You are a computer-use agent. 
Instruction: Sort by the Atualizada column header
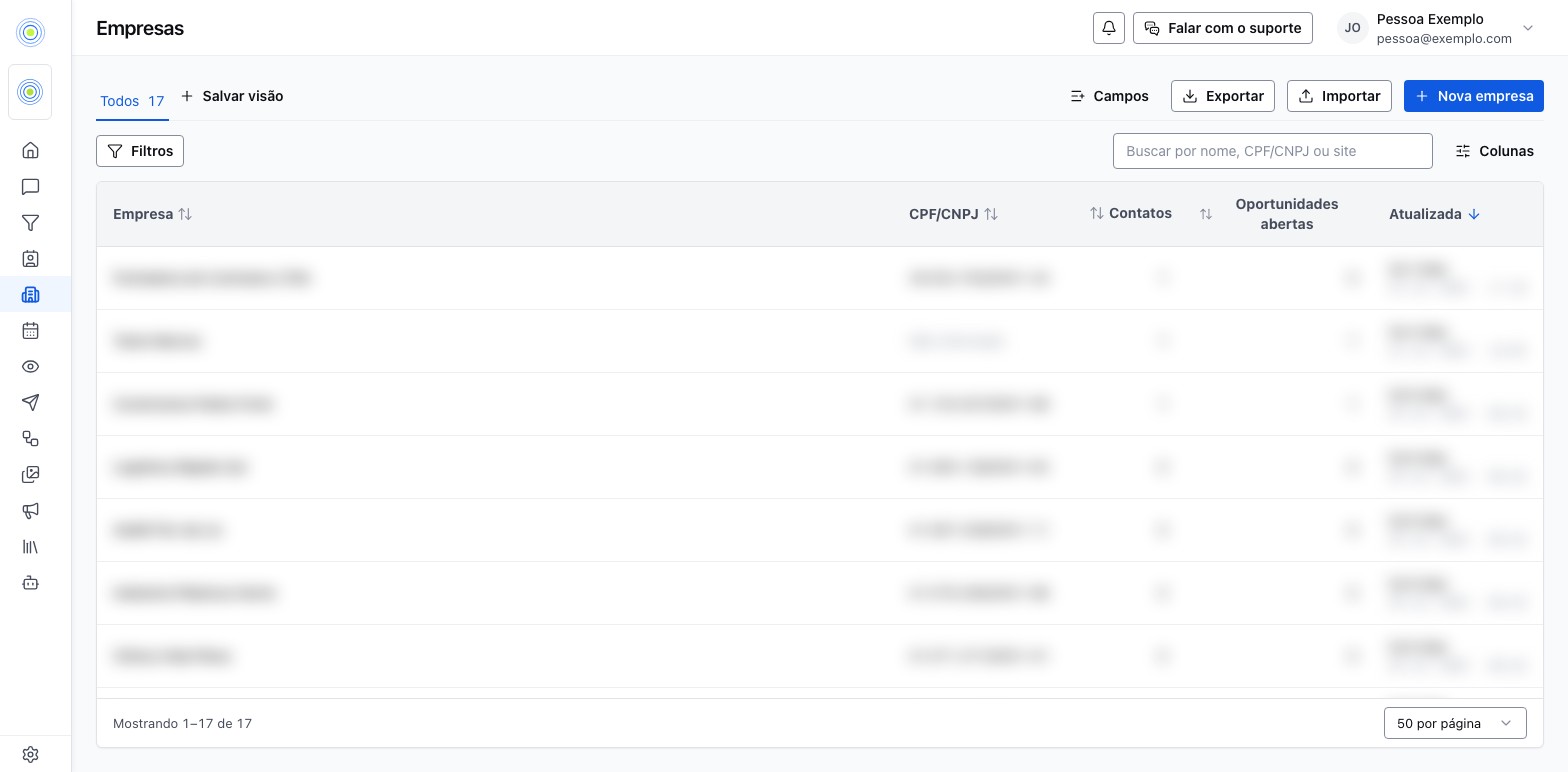(1435, 214)
